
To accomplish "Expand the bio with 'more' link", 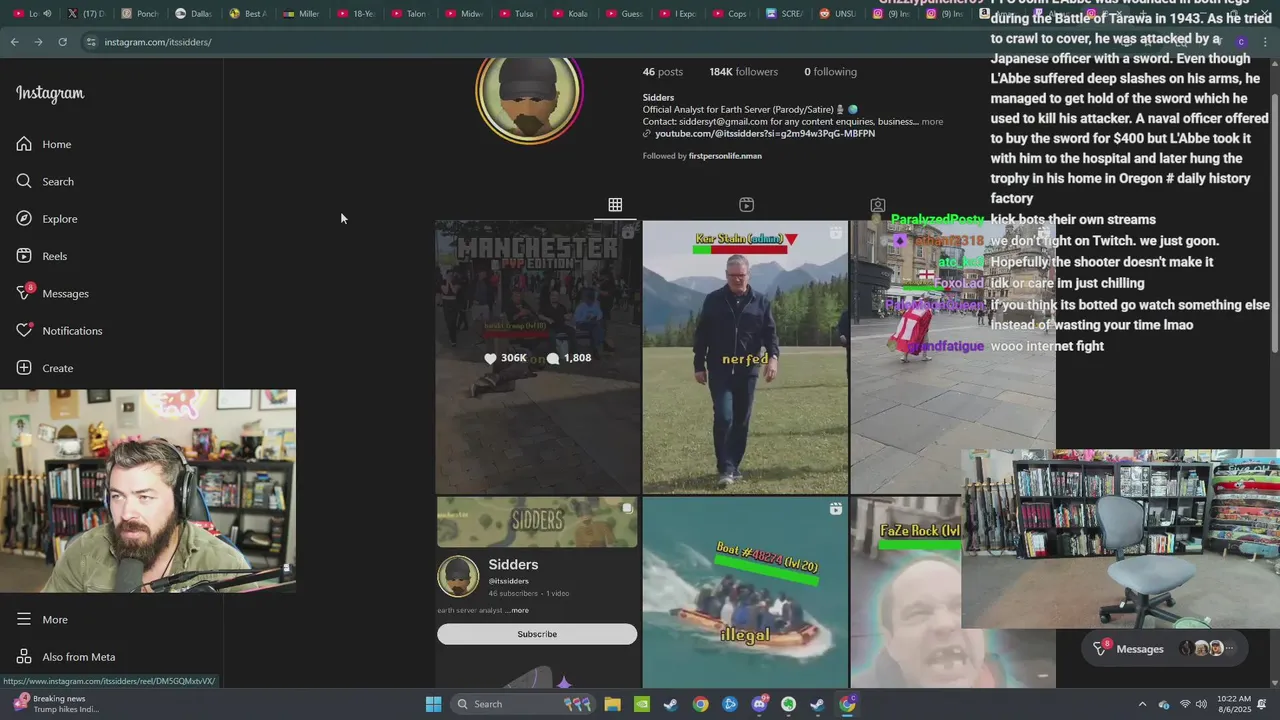I will 932,122.
